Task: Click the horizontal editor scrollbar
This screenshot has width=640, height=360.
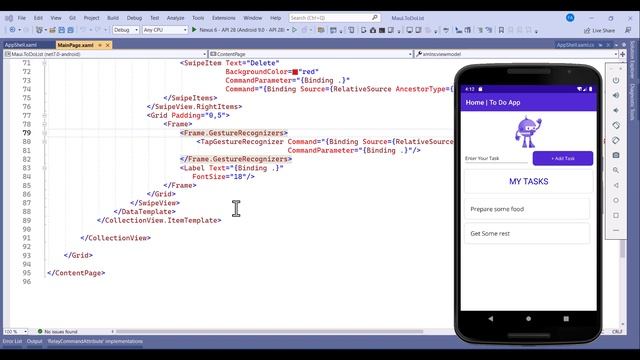Action: pyautogui.click(x=269, y=331)
